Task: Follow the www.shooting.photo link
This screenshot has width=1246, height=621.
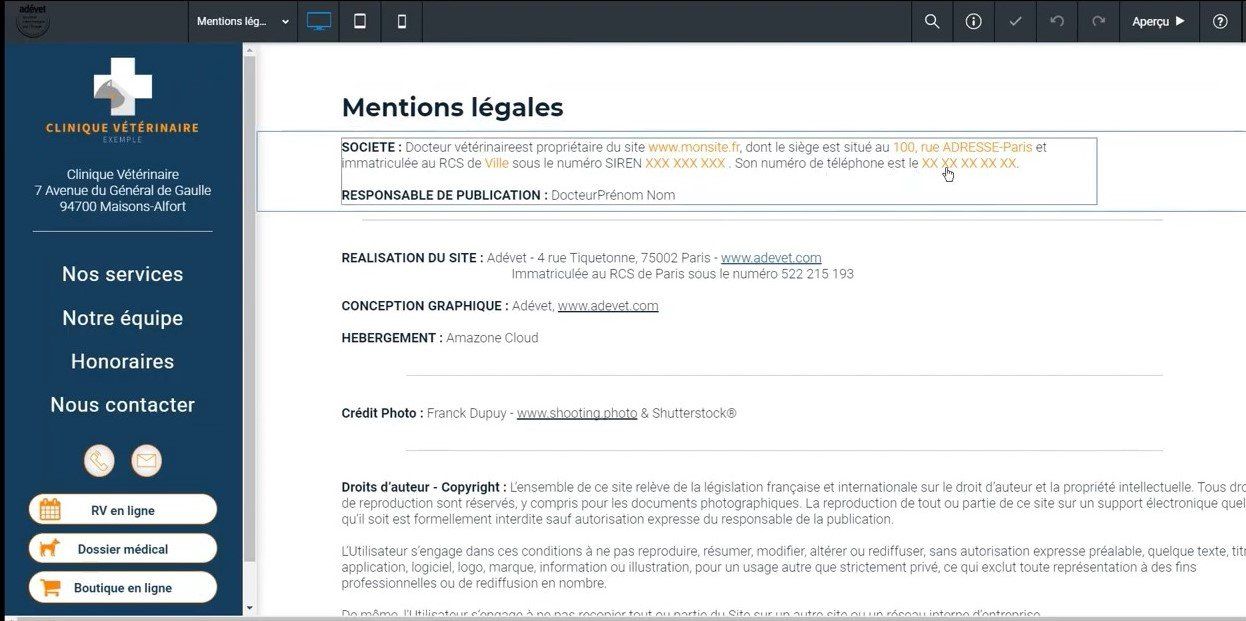Action: pyautogui.click(x=577, y=413)
